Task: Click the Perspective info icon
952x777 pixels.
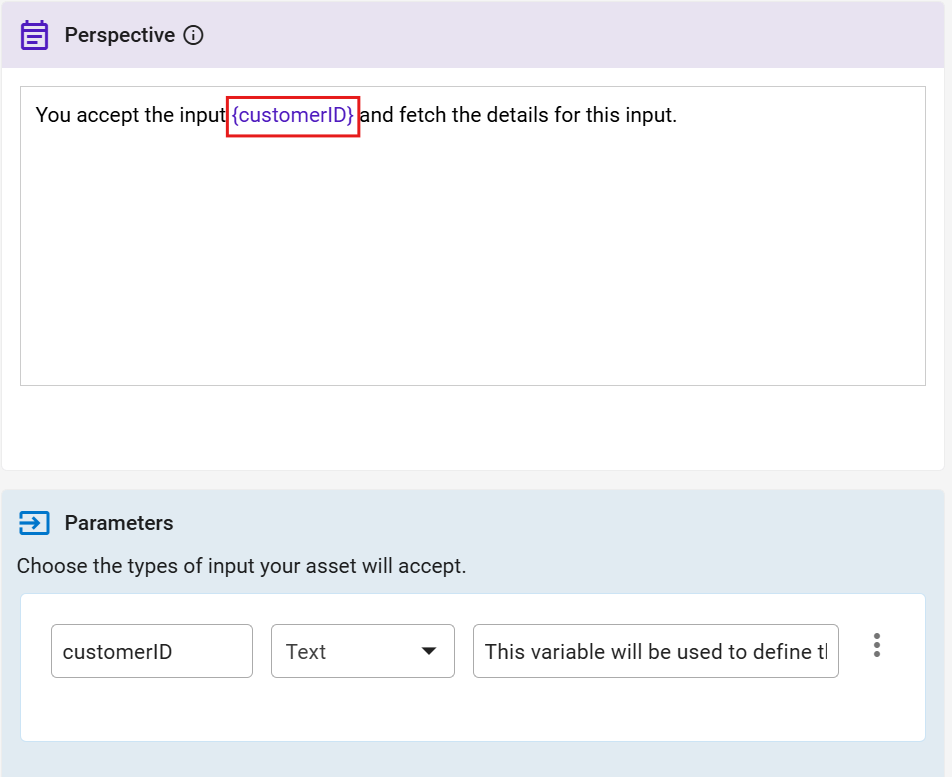Action: pos(194,36)
